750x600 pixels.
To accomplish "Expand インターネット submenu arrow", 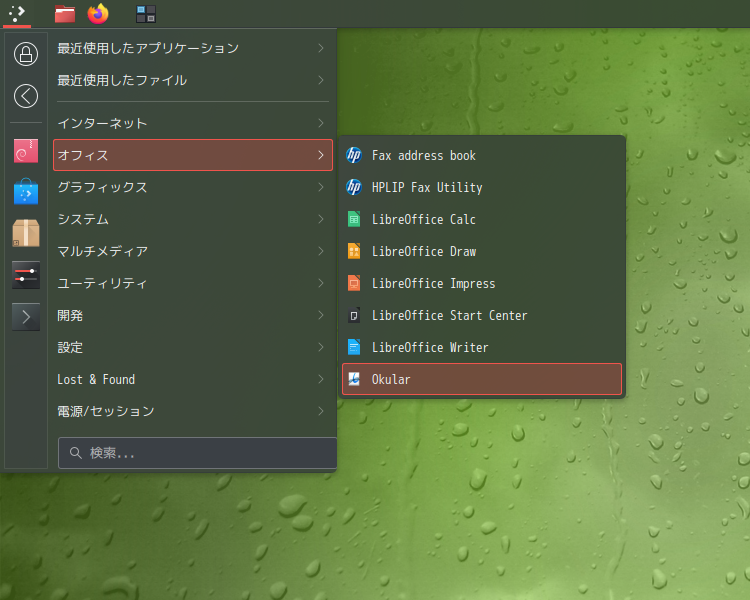I will pyautogui.click(x=321, y=123).
